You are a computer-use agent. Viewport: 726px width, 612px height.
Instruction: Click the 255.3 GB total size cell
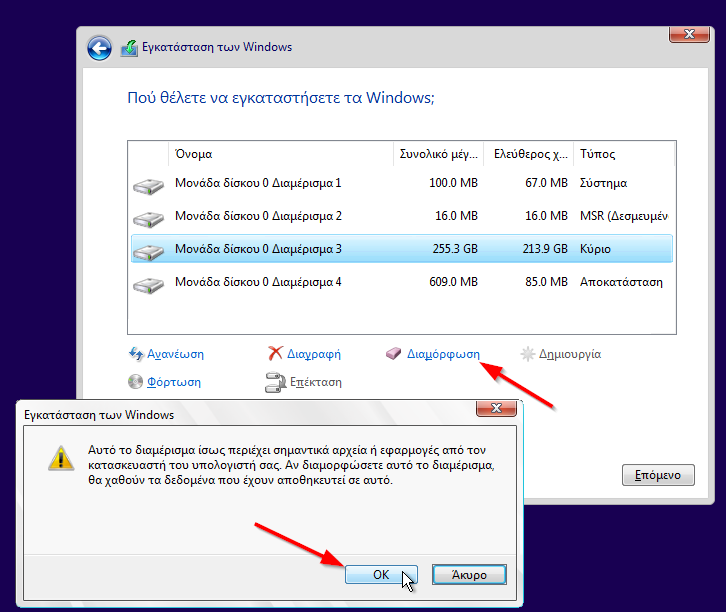coord(455,249)
